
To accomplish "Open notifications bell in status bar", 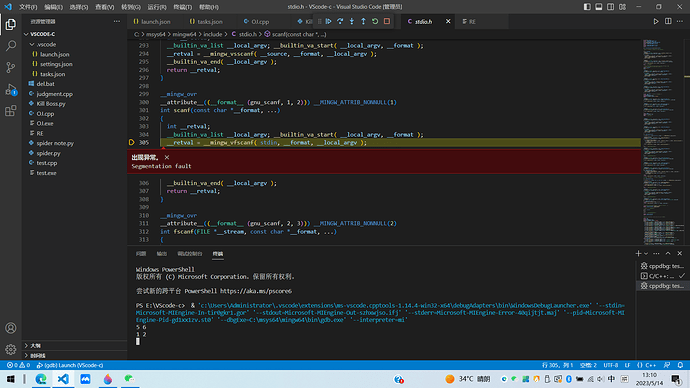I will pos(680,365).
